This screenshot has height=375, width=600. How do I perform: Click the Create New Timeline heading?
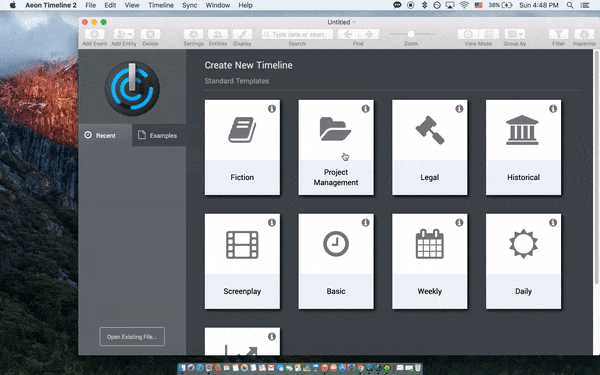tap(248, 65)
